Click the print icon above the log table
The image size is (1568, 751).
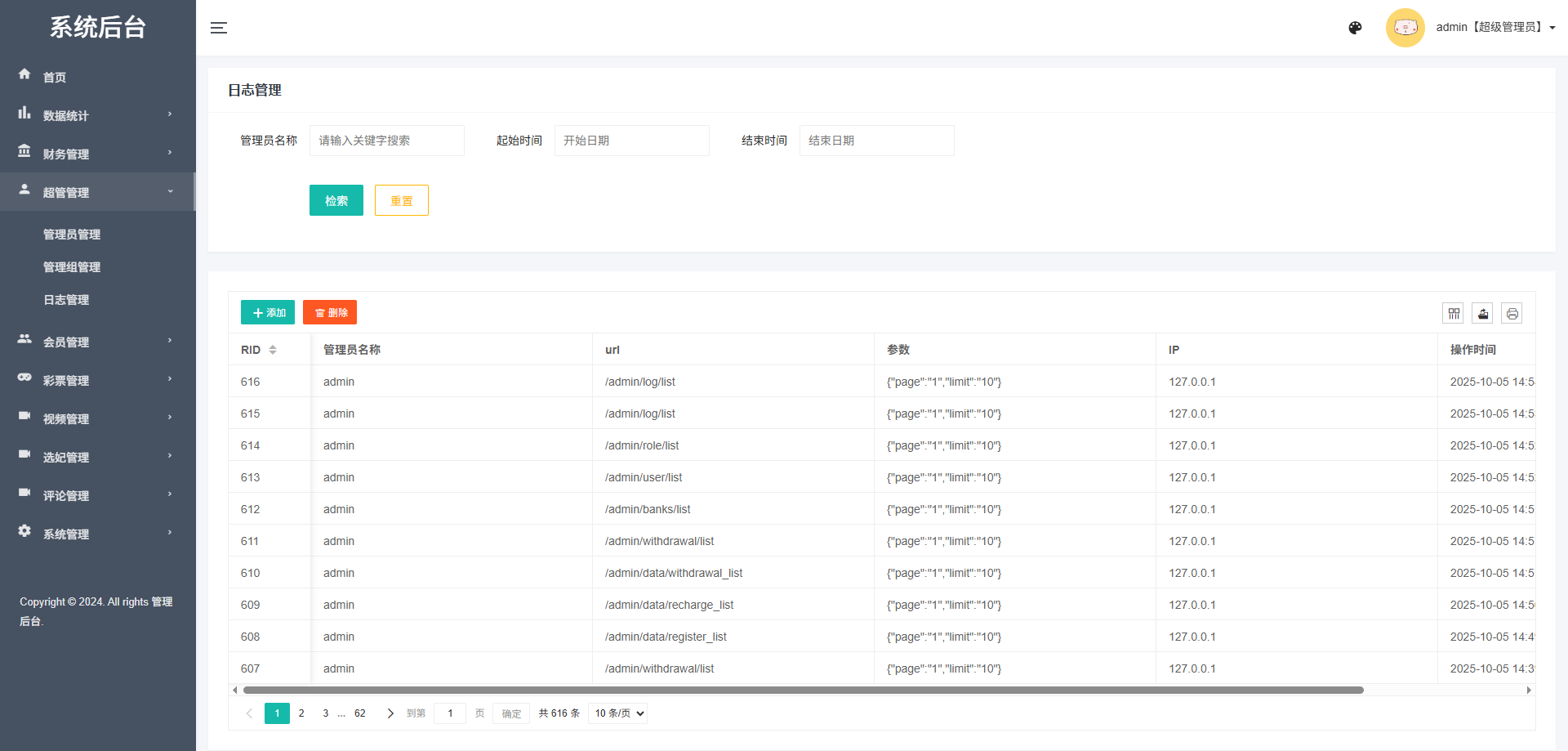pos(1512,313)
